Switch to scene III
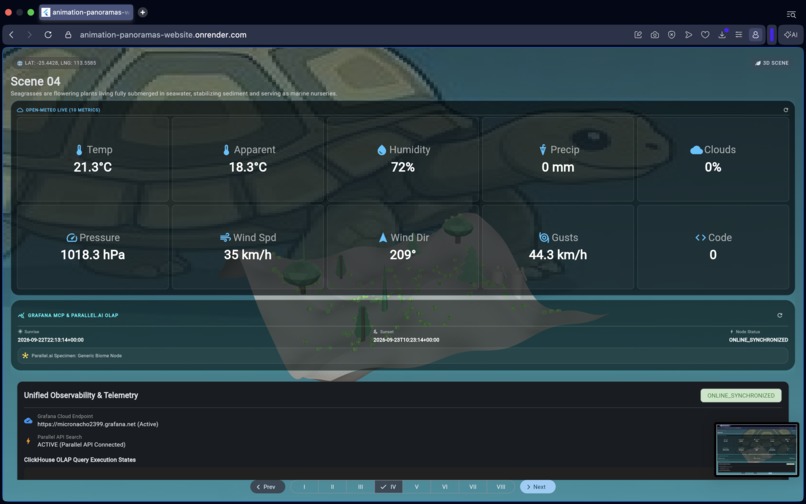The width and height of the screenshot is (806, 504). pyautogui.click(x=360, y=487)
